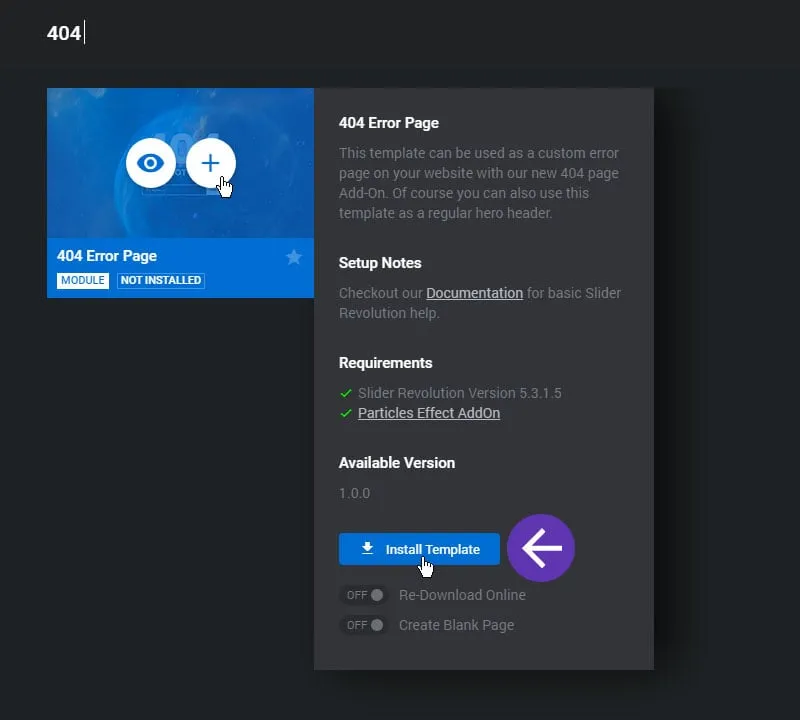Click the MODULE tag on the template card
Screen dimensions: 800x720
click(x=83, y=280)
